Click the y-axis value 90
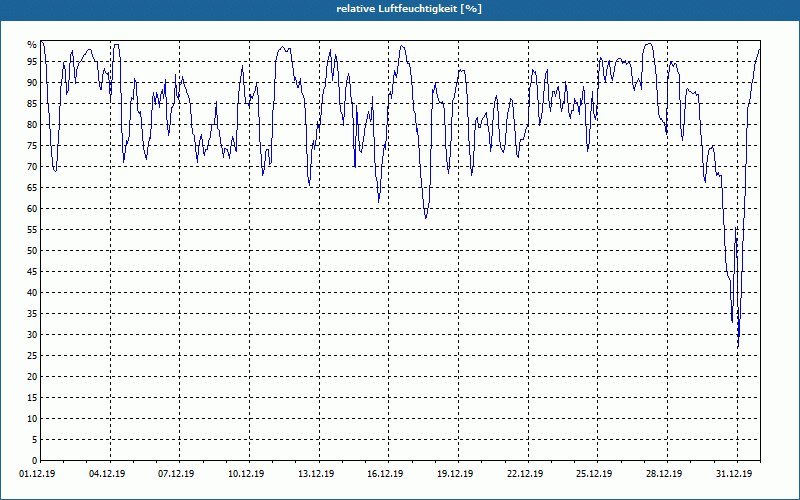 coord(32,83)
